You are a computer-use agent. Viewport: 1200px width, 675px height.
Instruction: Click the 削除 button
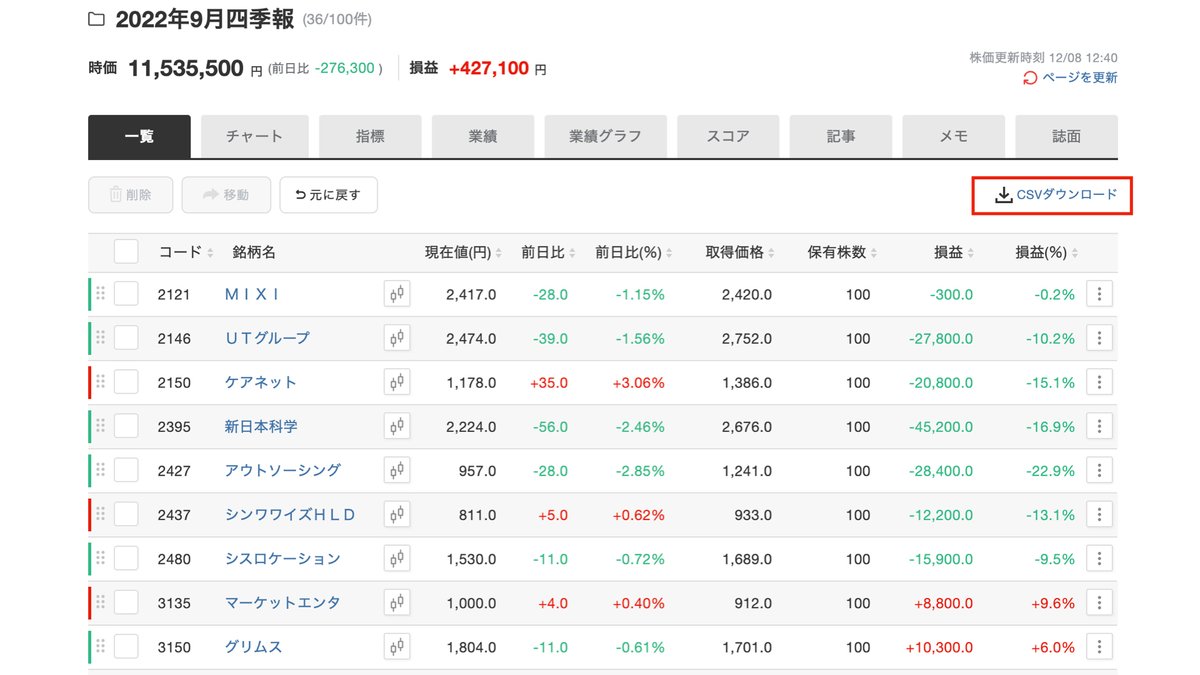pos(130,195)
